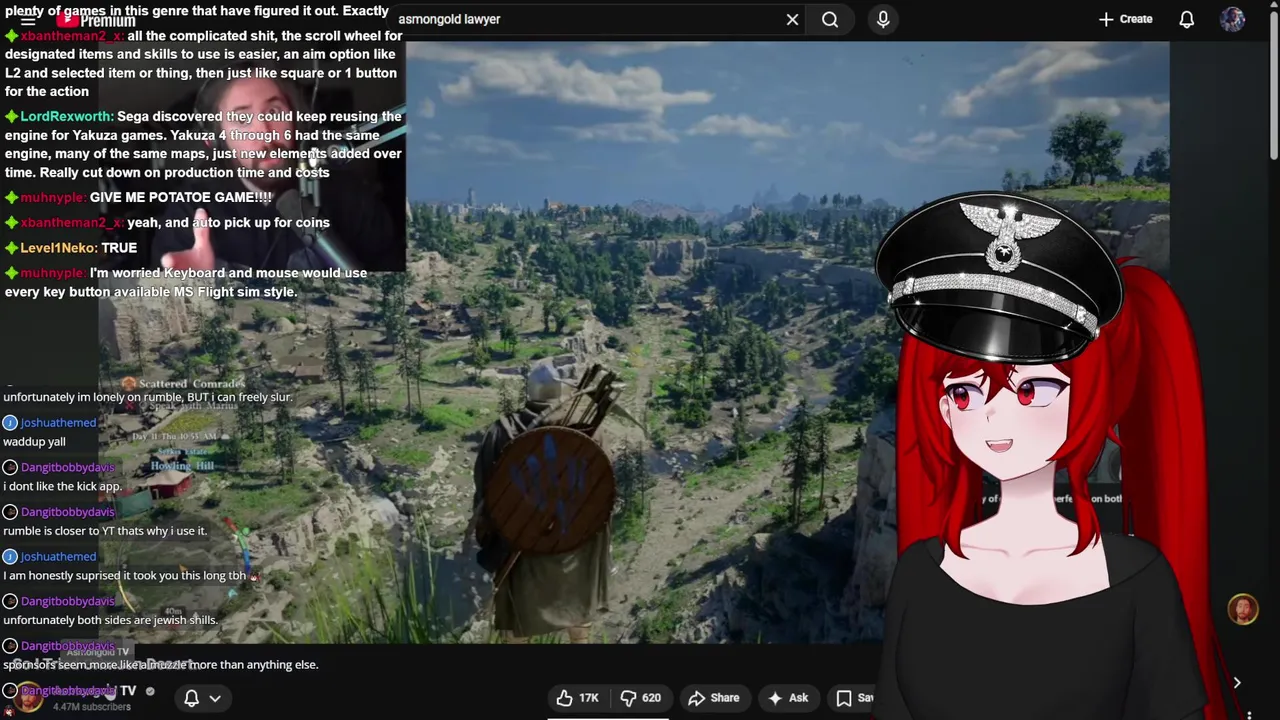This screenshot has width=1280, height=720.
Task: Click 'Scattered Comrades' quest text in game
Action: click(191, 384)
